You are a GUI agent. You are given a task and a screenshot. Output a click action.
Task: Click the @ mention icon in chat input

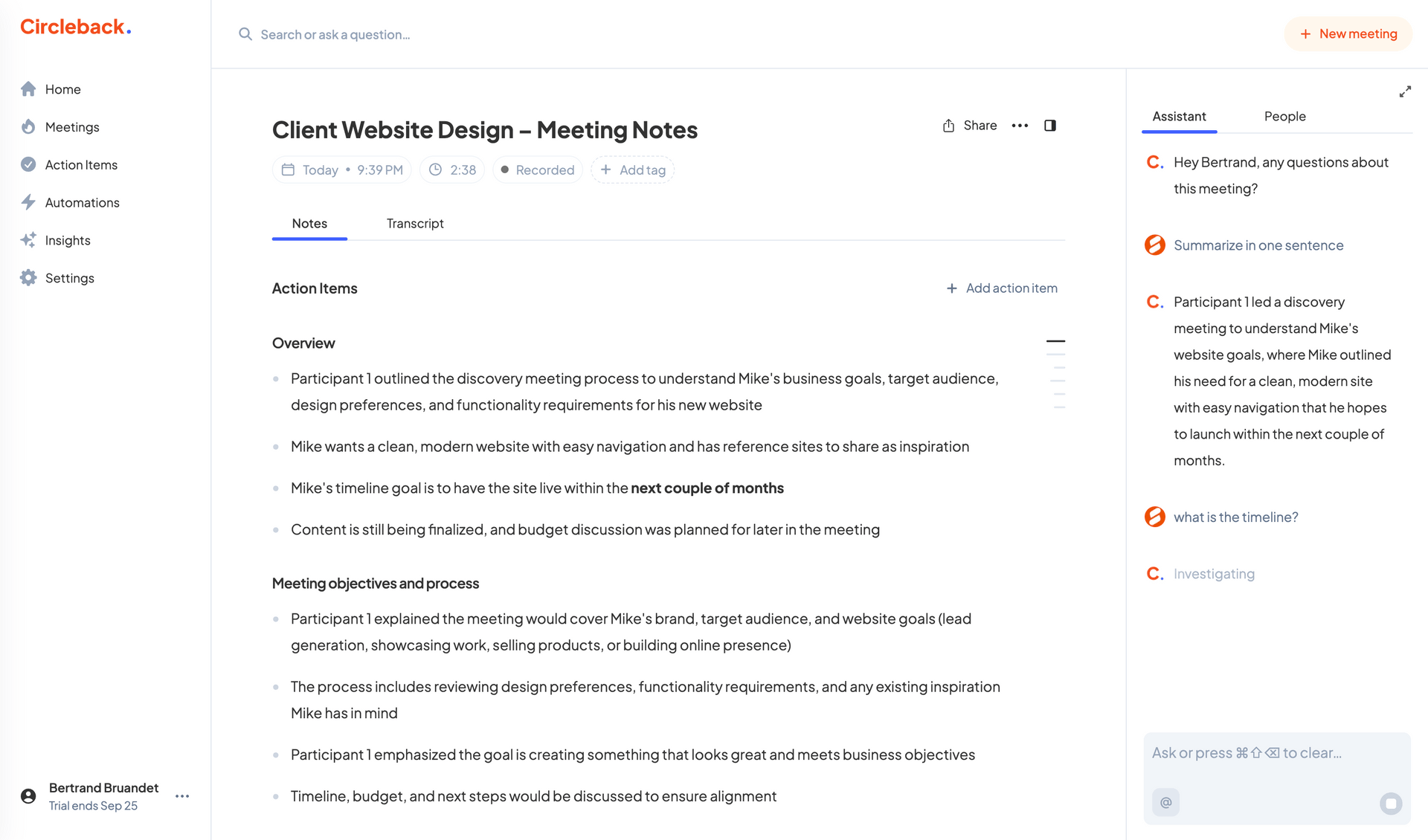click(1165, 802)
